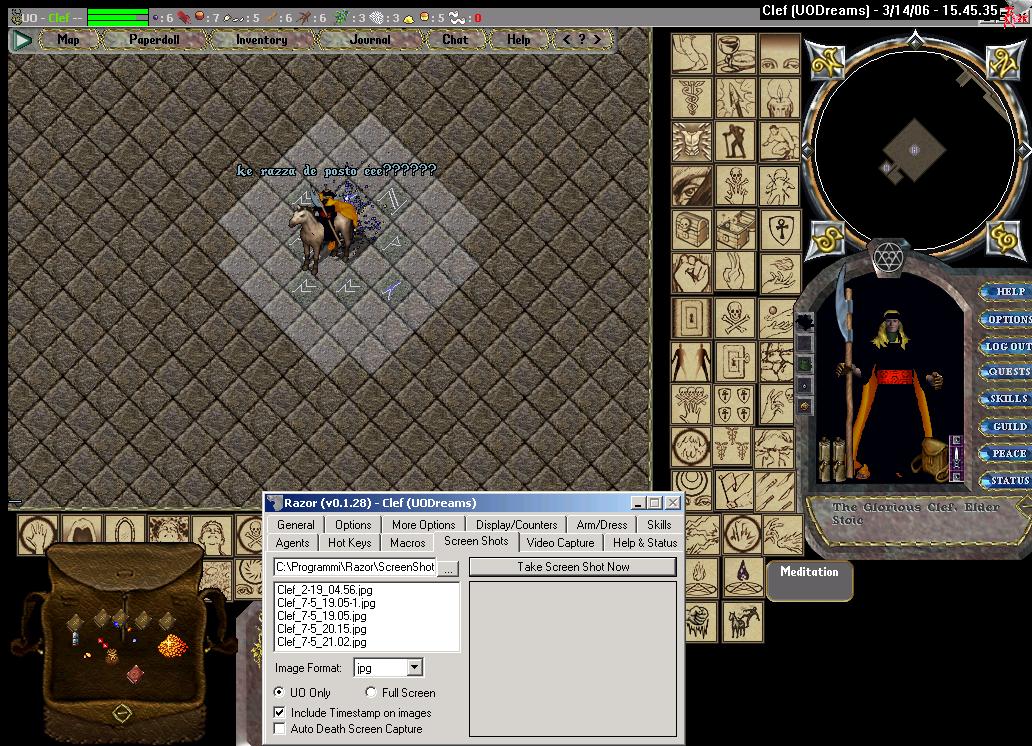This screenshot has height=746, width=1032.
Task: Open the Inventory menu item
Action: [x=261, y=40]
